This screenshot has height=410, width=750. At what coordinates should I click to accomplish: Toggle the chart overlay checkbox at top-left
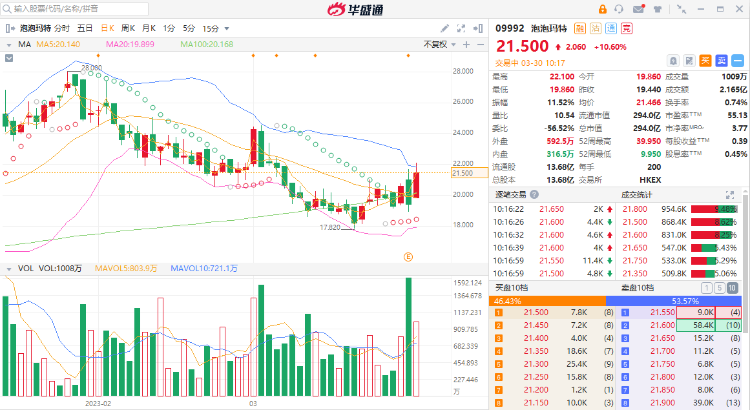click(x=9, y=58)
